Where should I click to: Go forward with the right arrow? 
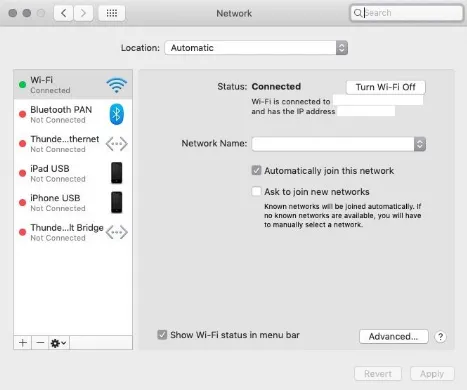[83, 13]
